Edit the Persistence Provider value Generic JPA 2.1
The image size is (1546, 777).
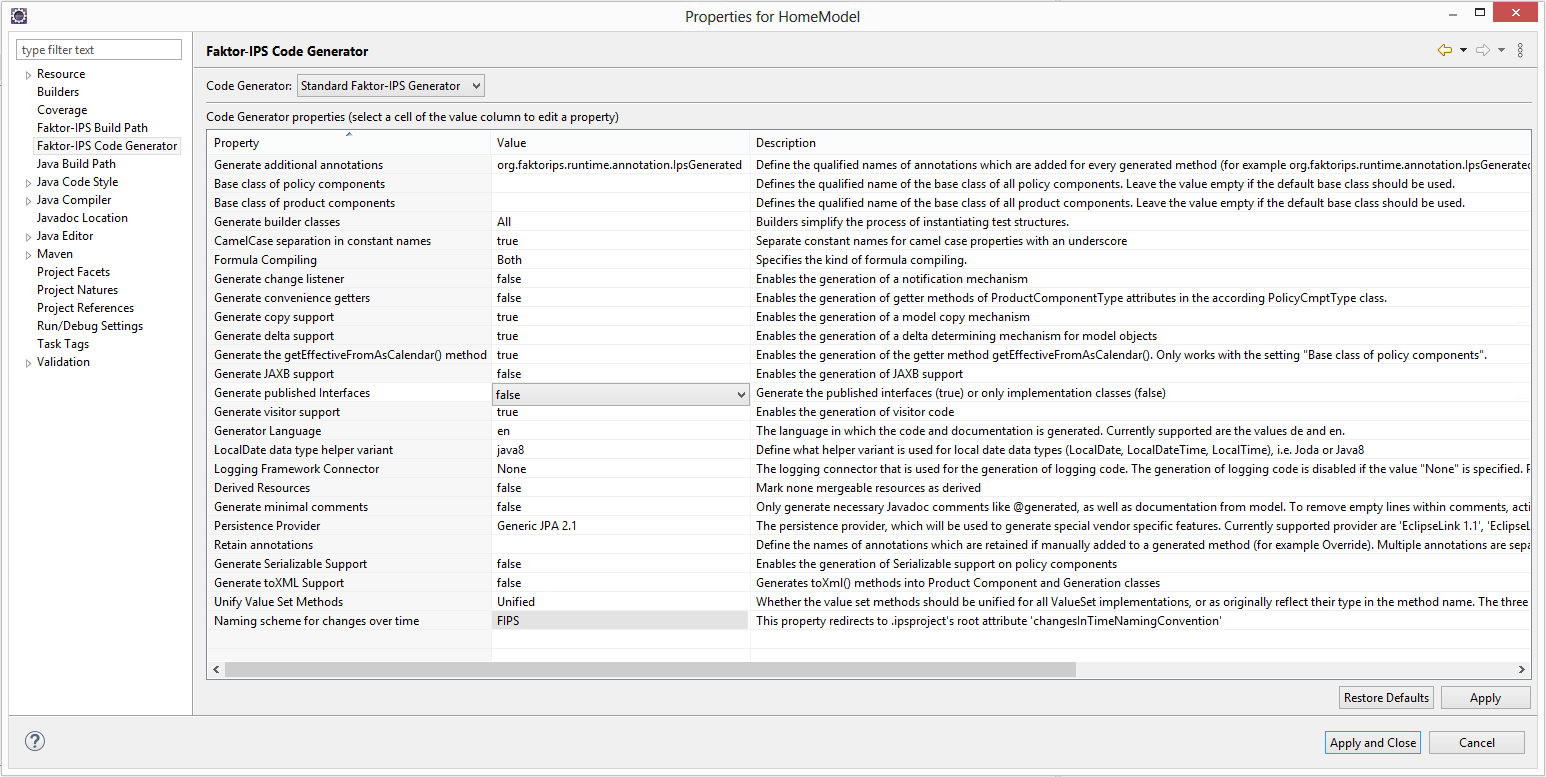[620, 526]
